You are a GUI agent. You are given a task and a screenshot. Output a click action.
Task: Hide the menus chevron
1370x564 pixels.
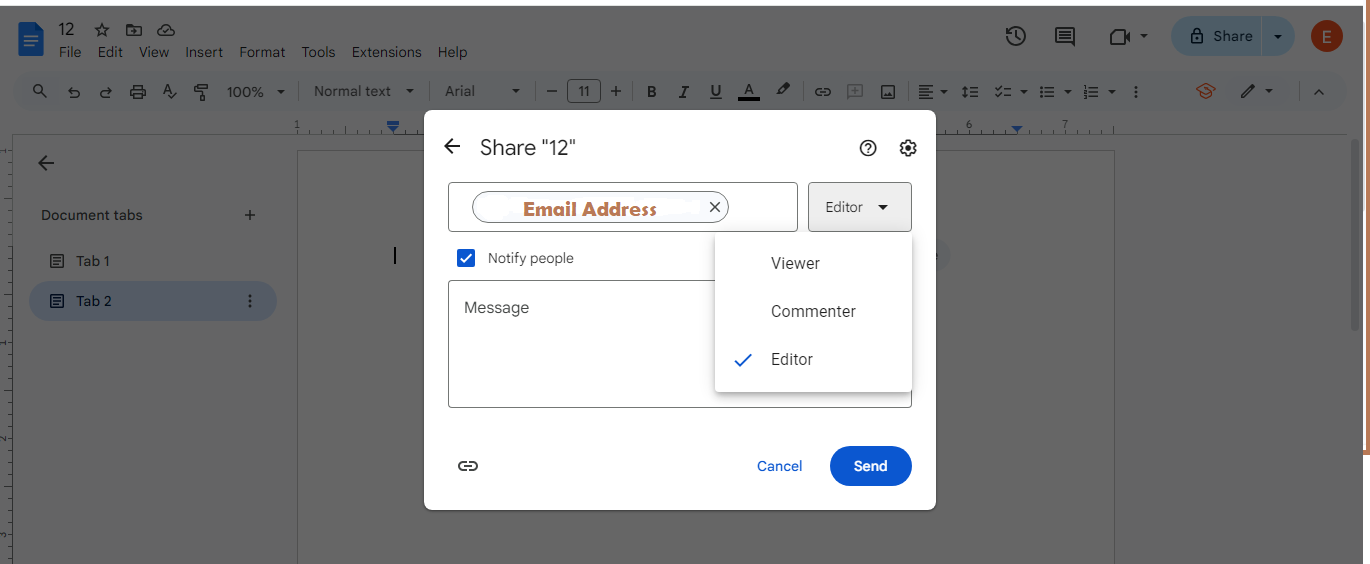click(x=1318, y=92)
